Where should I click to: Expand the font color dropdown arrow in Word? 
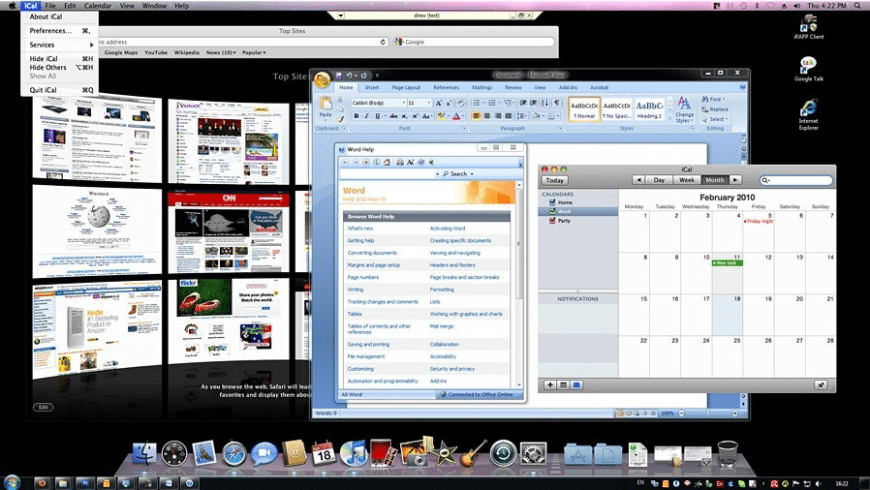pyautogui.click(x=463, y=117)
